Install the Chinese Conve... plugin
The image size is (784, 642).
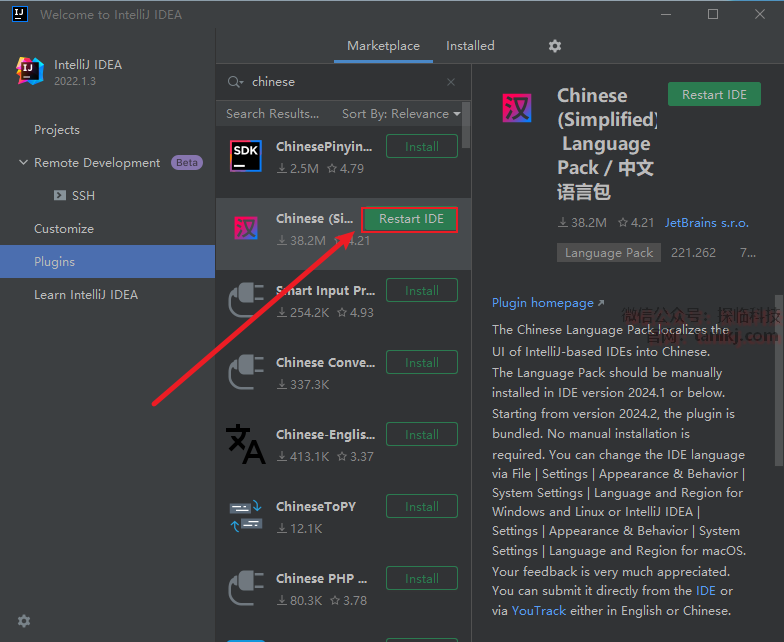coord(422,362)
